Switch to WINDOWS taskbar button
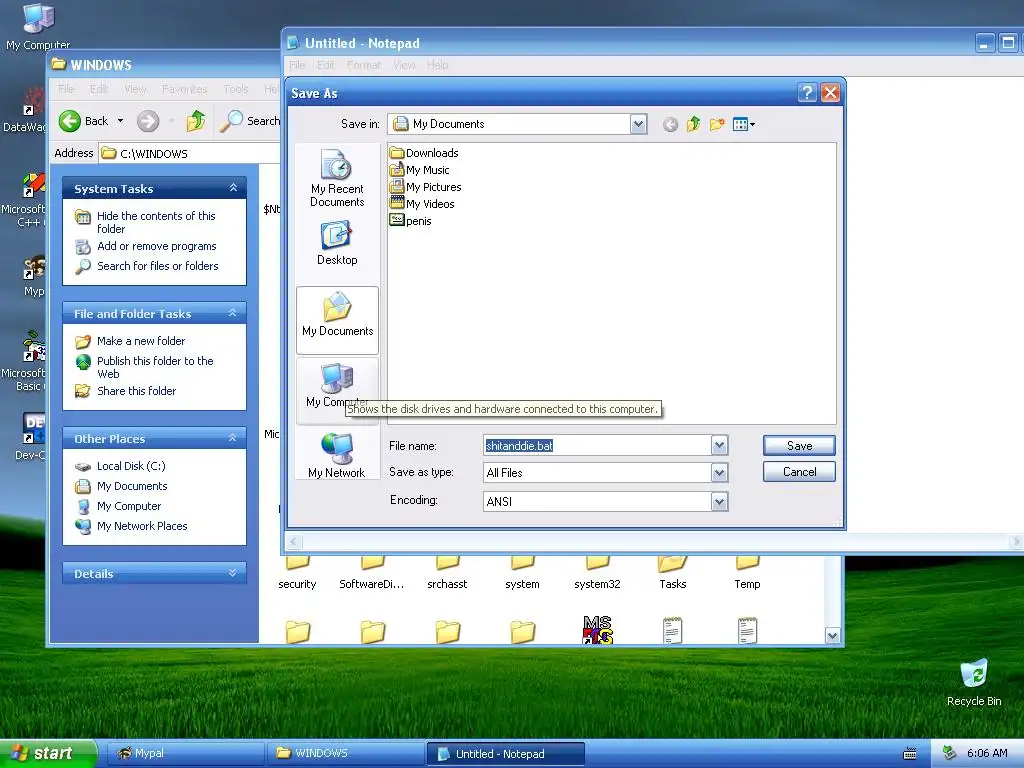The width and height of the screenshot is (1024, 768). [x=346, y=753]
